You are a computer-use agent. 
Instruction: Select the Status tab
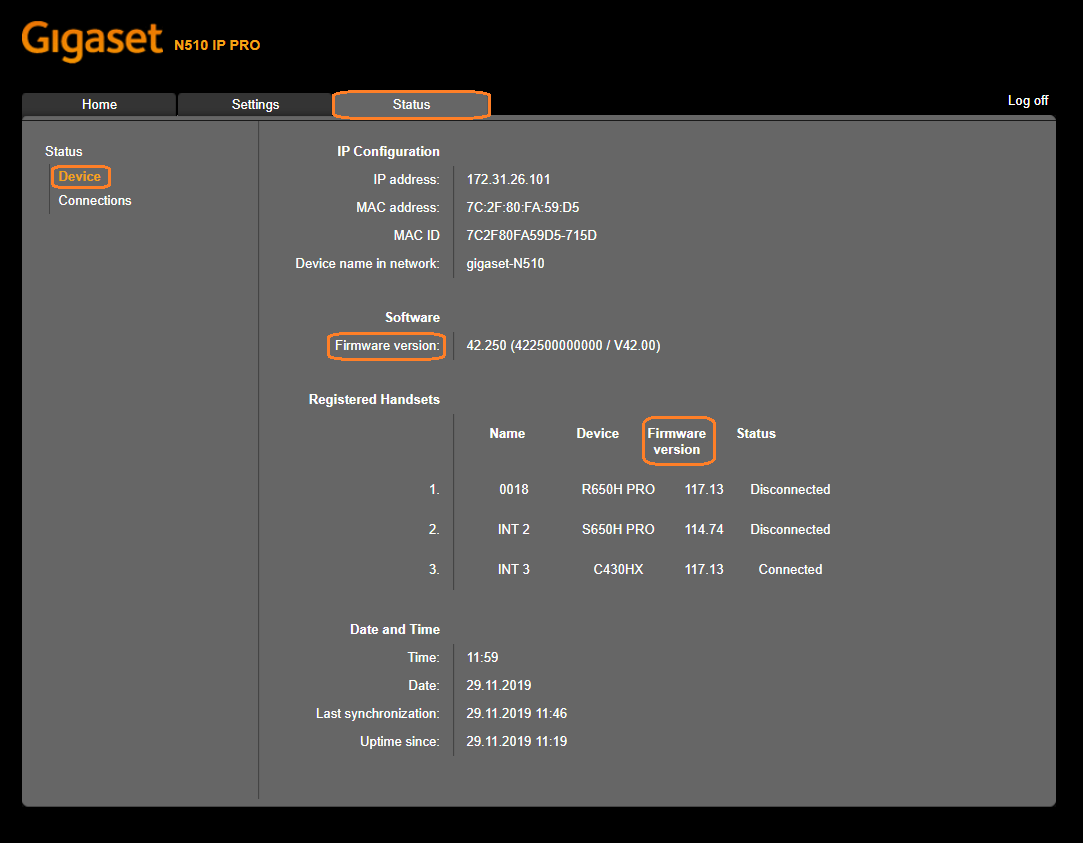411,104
